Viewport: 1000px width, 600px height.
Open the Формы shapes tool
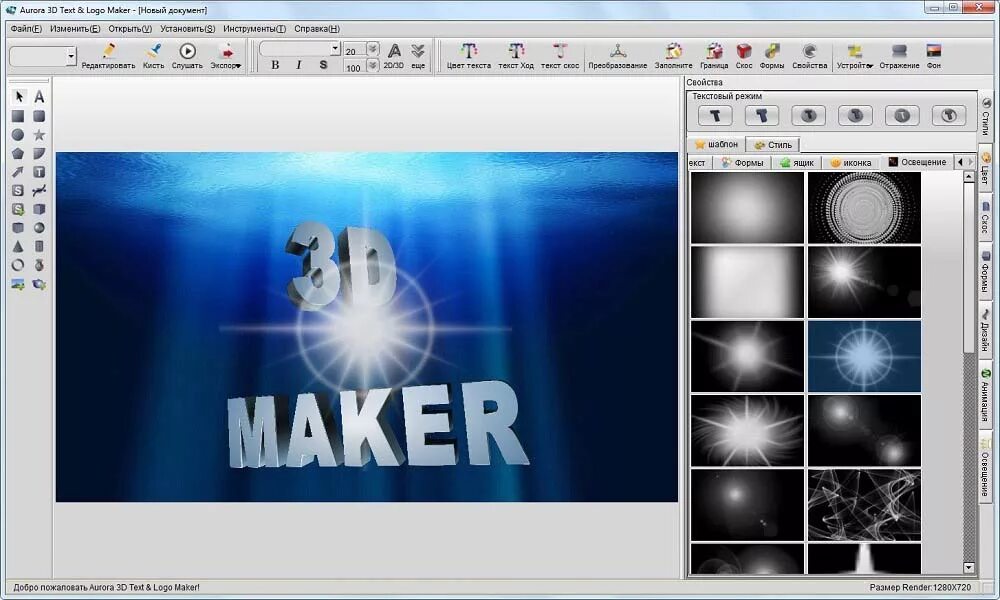772,55
